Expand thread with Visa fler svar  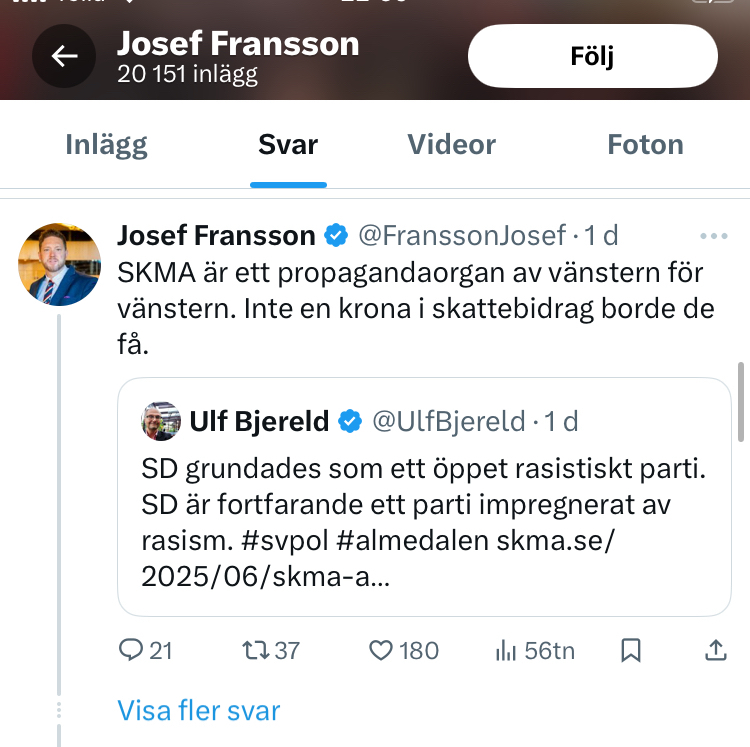(198, 711)
